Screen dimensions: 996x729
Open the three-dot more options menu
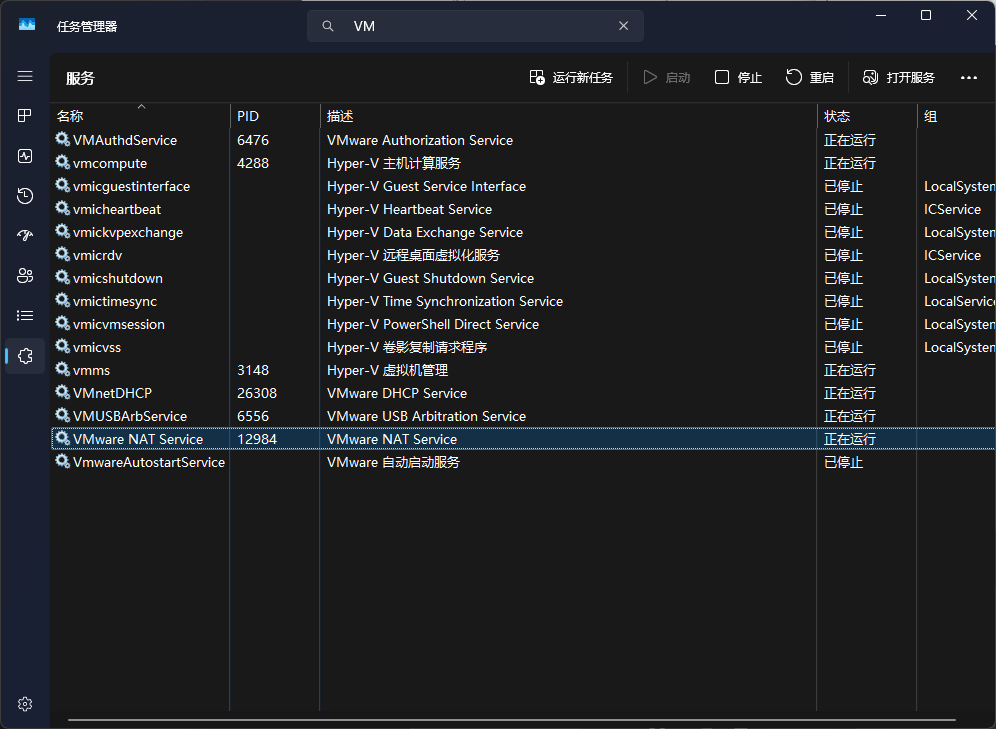[968, 78]
